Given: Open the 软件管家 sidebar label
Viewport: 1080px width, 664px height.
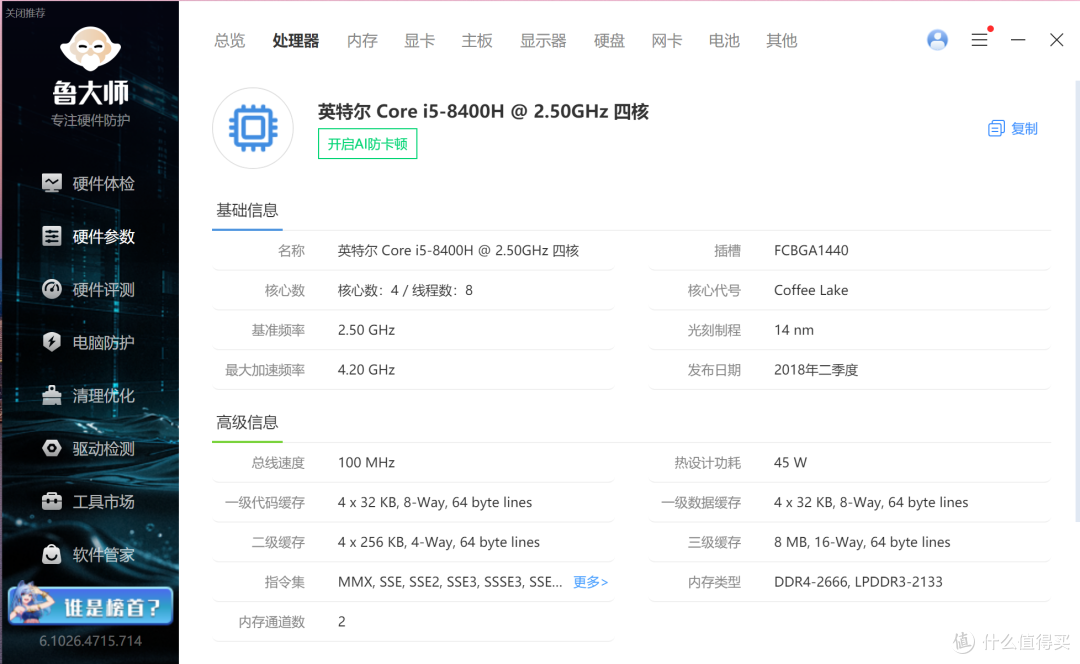Looking at the screenshot, I should pyautogui.click(x=103, y=554).
